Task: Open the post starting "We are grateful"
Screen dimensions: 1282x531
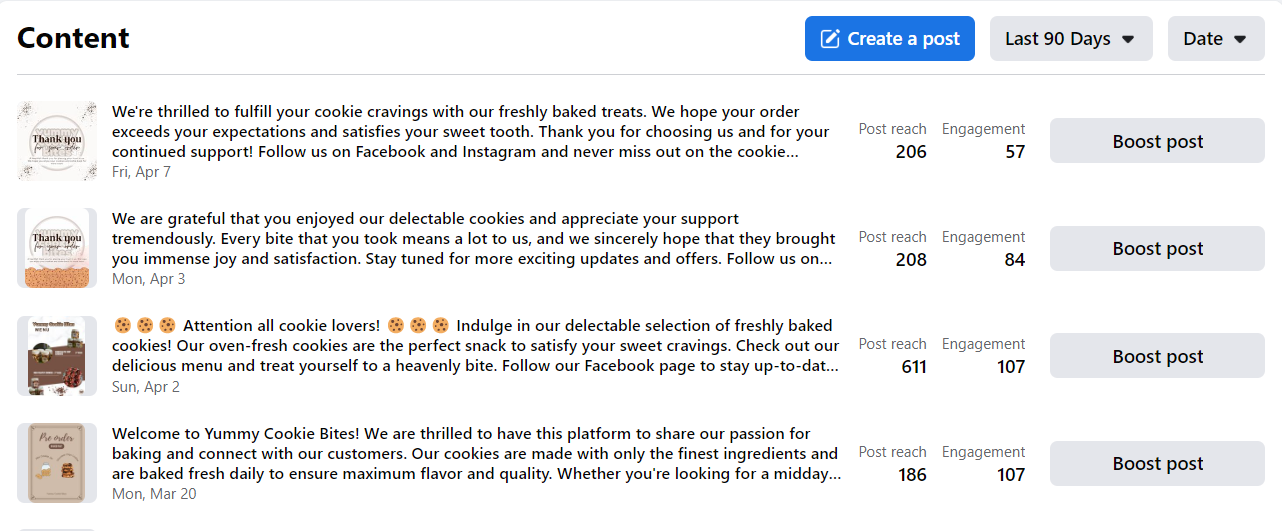Action: (472, 239)
